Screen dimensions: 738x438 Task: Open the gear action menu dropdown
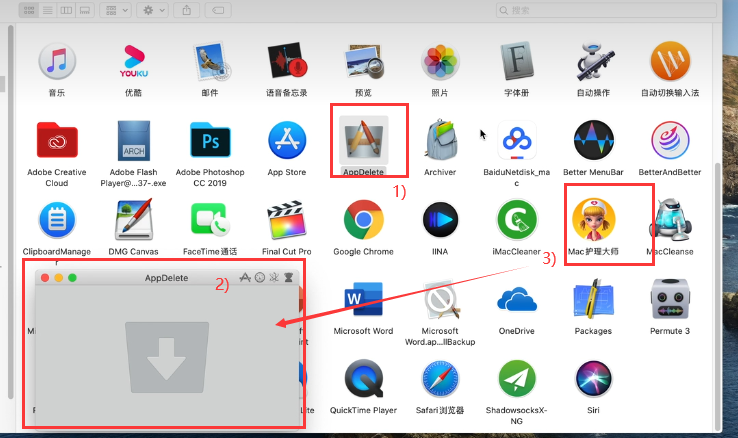click(x=152, y=10)
